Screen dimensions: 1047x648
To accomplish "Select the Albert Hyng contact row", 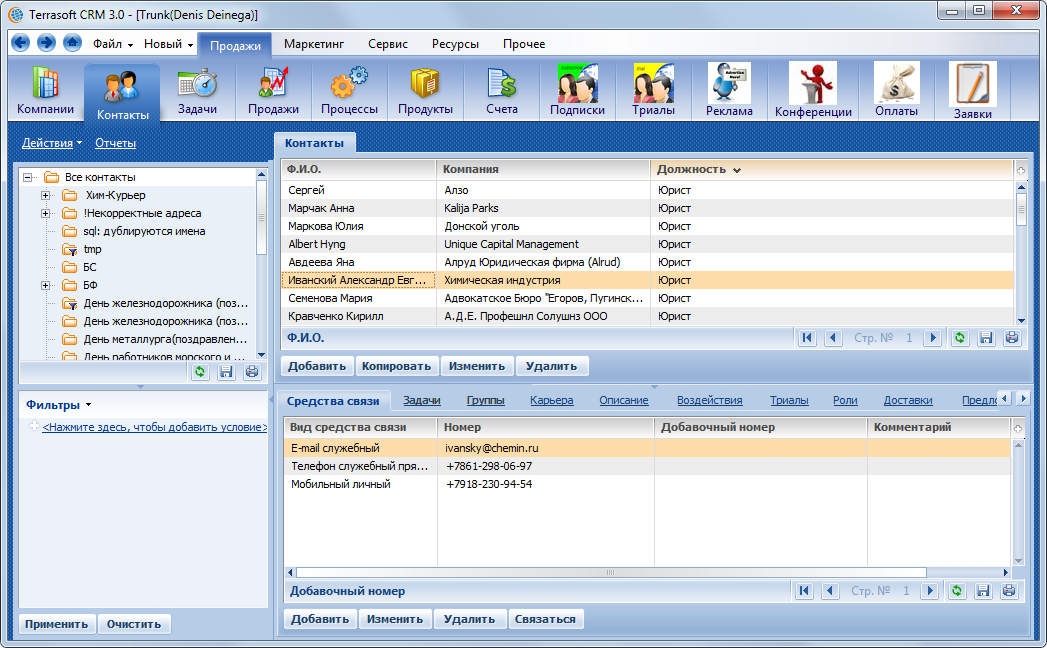I will point(646,245).
